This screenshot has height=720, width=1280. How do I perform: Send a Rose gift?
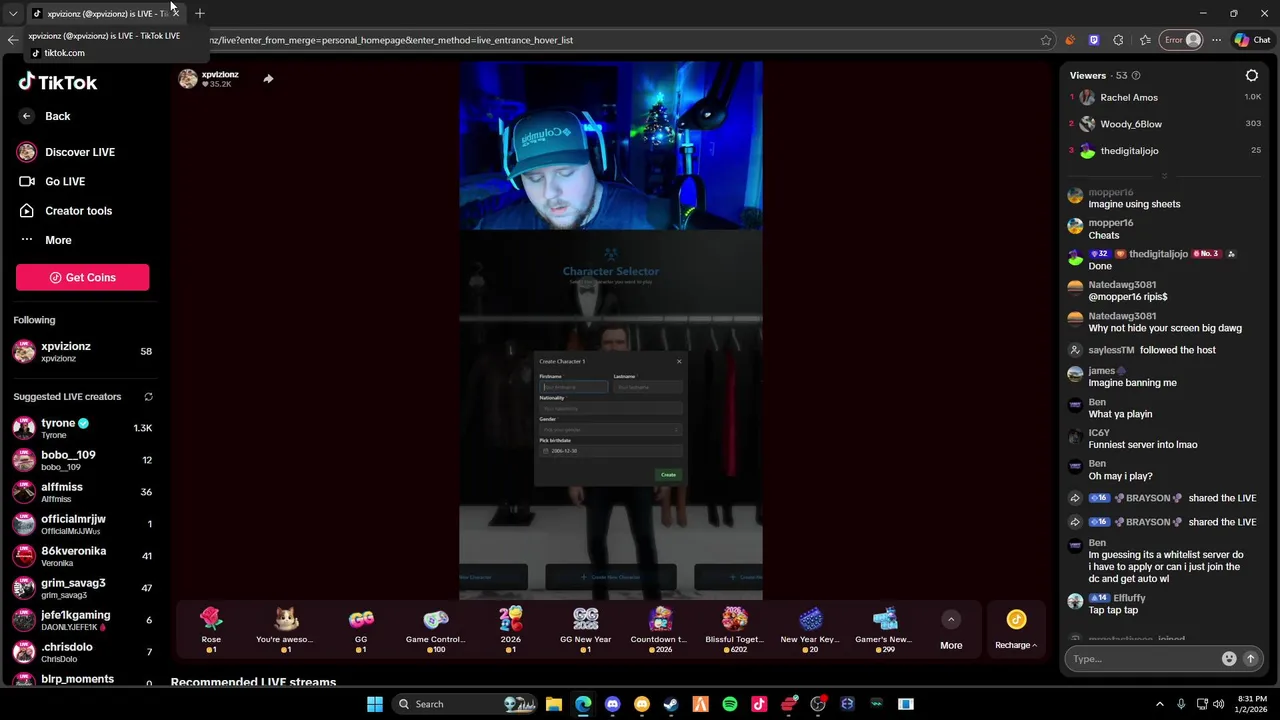[211, 629]
